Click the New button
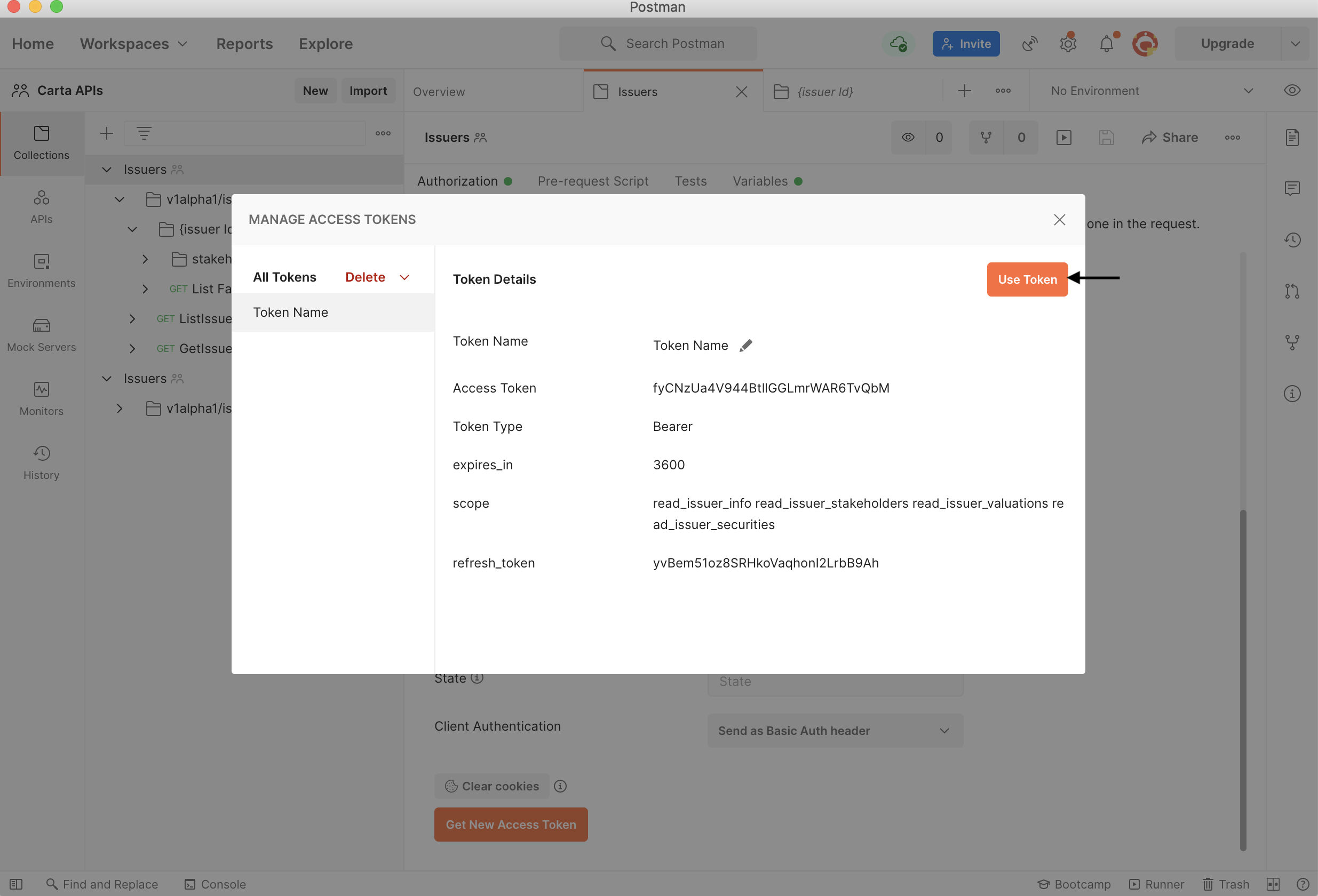The image size is (1318, 896). (315, 91)
